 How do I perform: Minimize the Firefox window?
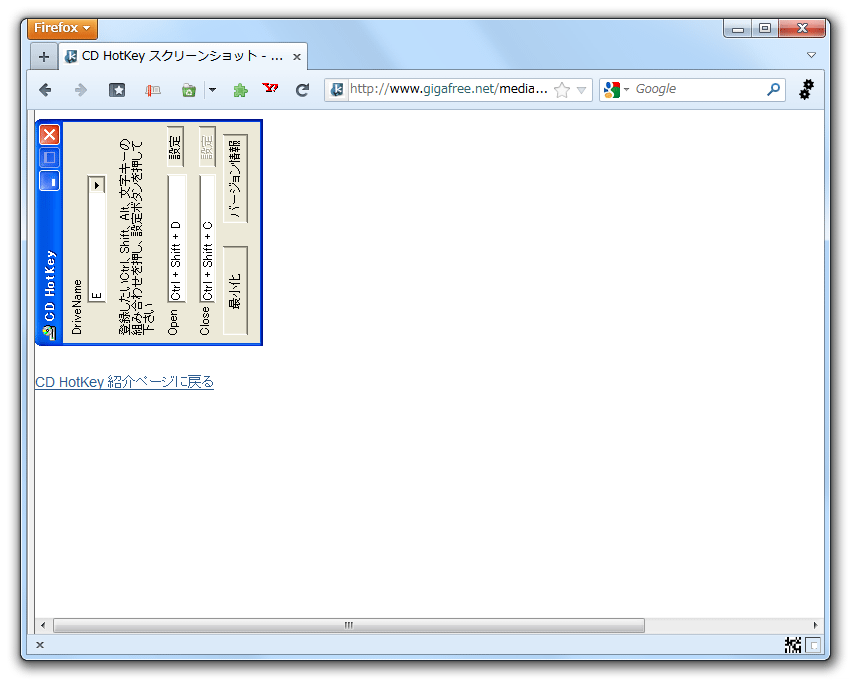pos(738,28)
